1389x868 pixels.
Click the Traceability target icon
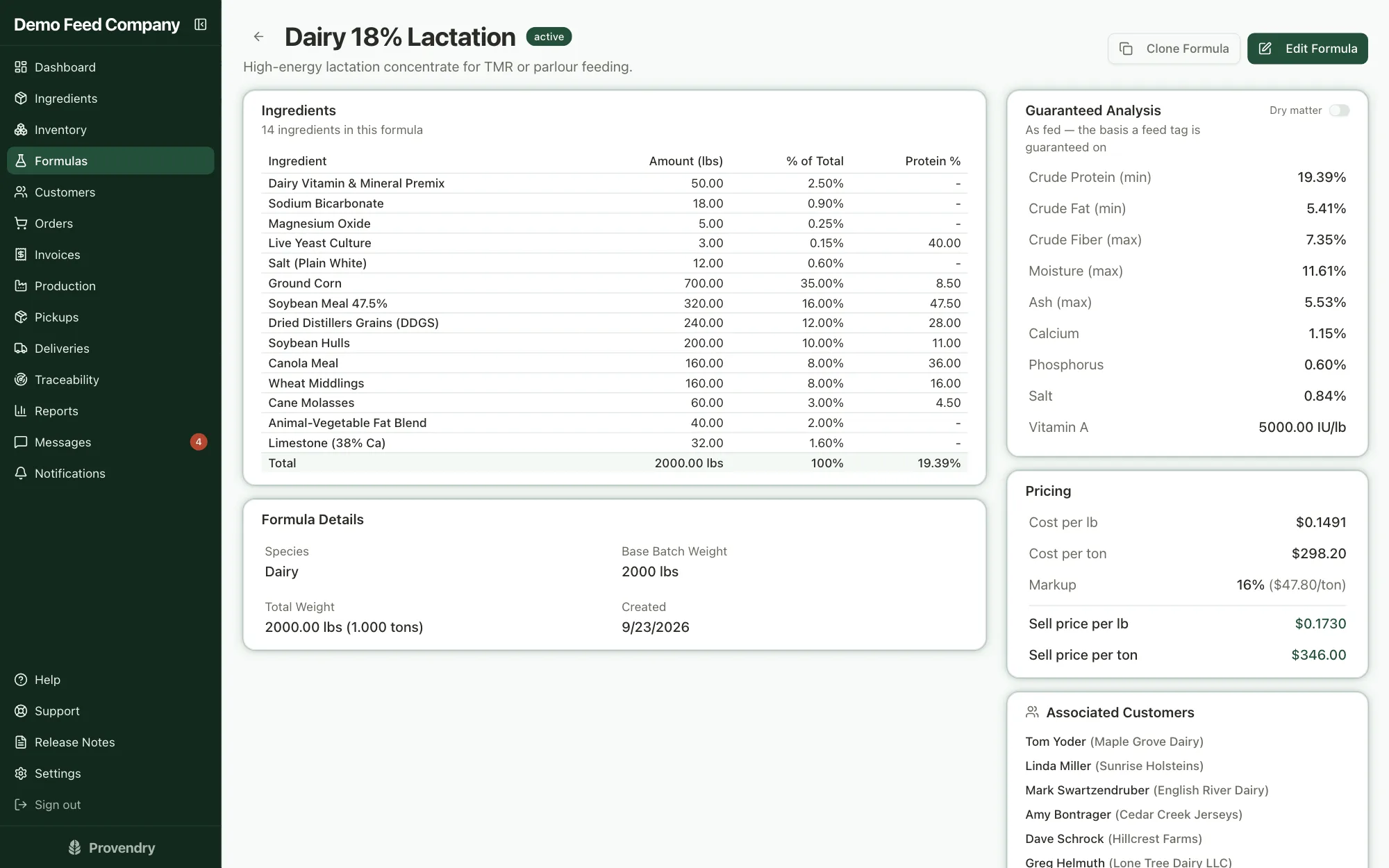[x=21, y=380]
